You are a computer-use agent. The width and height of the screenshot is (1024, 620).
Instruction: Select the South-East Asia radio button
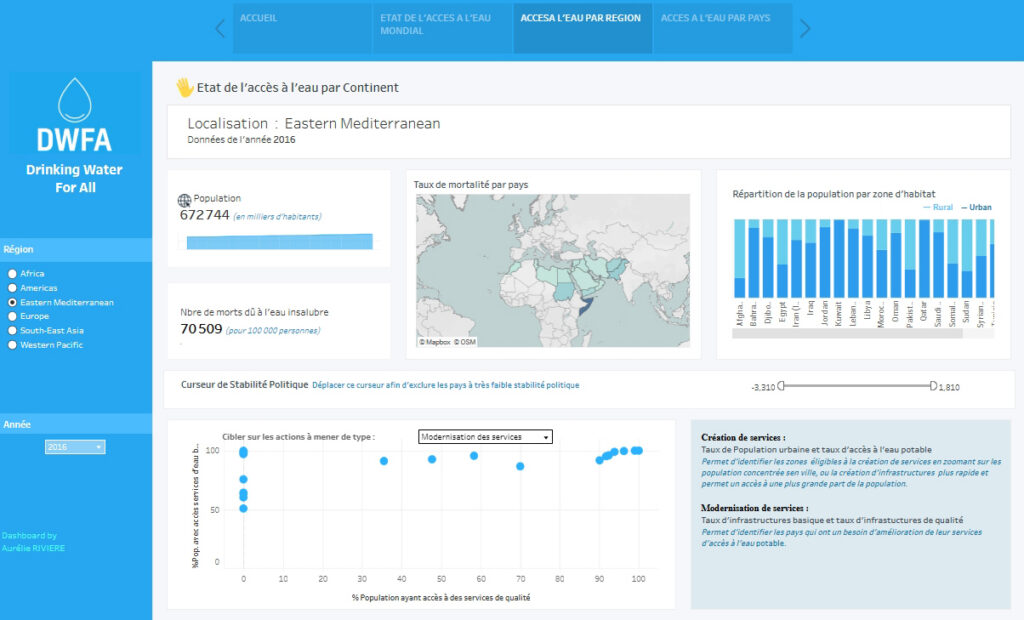click(x=10, y=330)
